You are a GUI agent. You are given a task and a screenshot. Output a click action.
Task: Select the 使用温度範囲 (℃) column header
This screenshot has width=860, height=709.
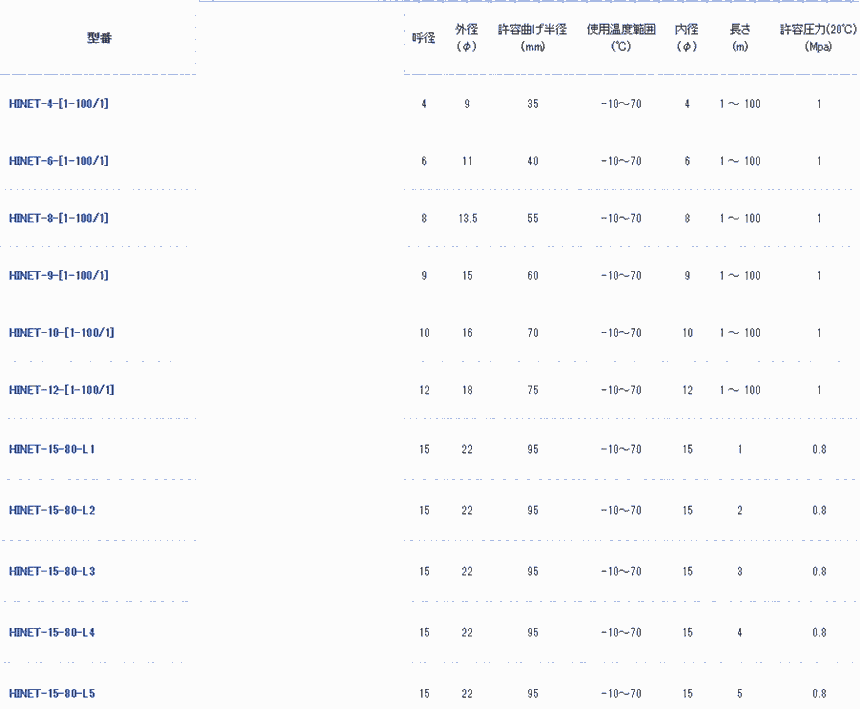[x=621, y=38]
